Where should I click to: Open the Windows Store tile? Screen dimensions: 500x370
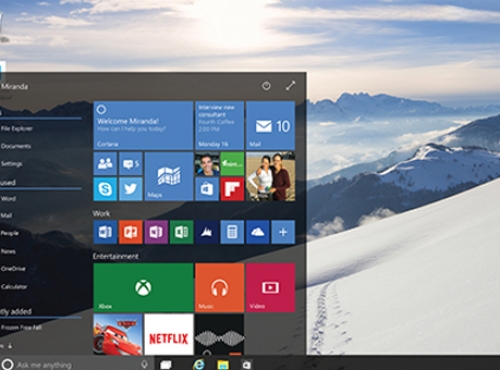coord(207,189)
